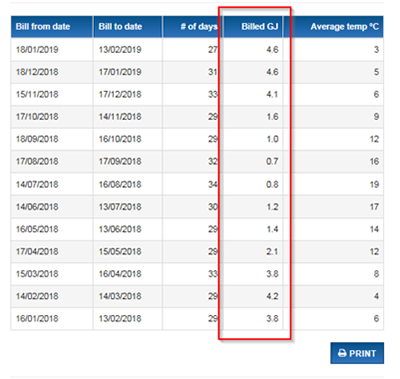Click average temp 9 in 17/10/2018 row
The width and height of the screenshot is (400, 379).
click(376, 117)
